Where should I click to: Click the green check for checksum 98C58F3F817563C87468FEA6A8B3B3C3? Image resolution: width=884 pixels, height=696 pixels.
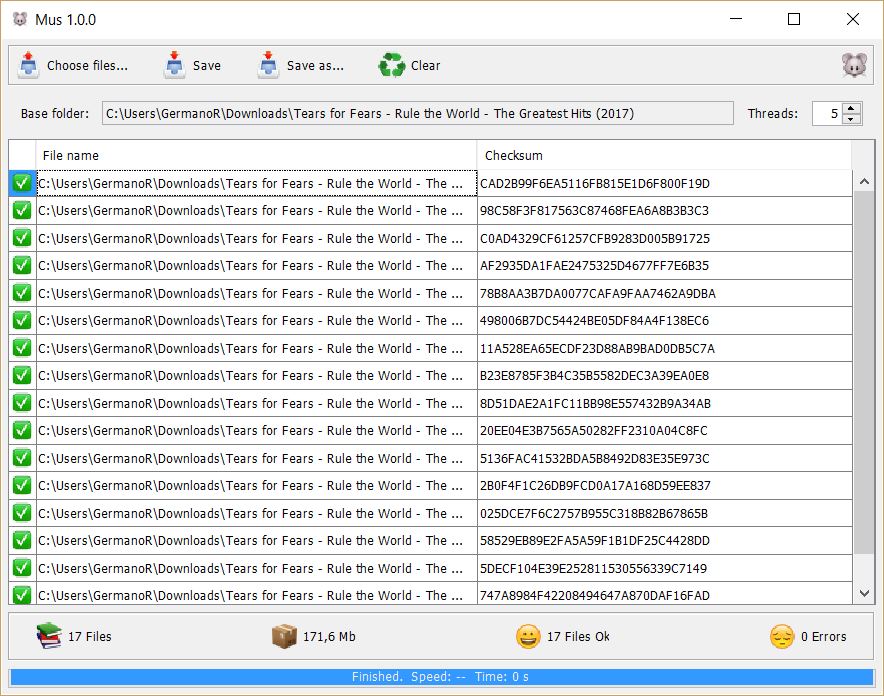tap(22, 211)
